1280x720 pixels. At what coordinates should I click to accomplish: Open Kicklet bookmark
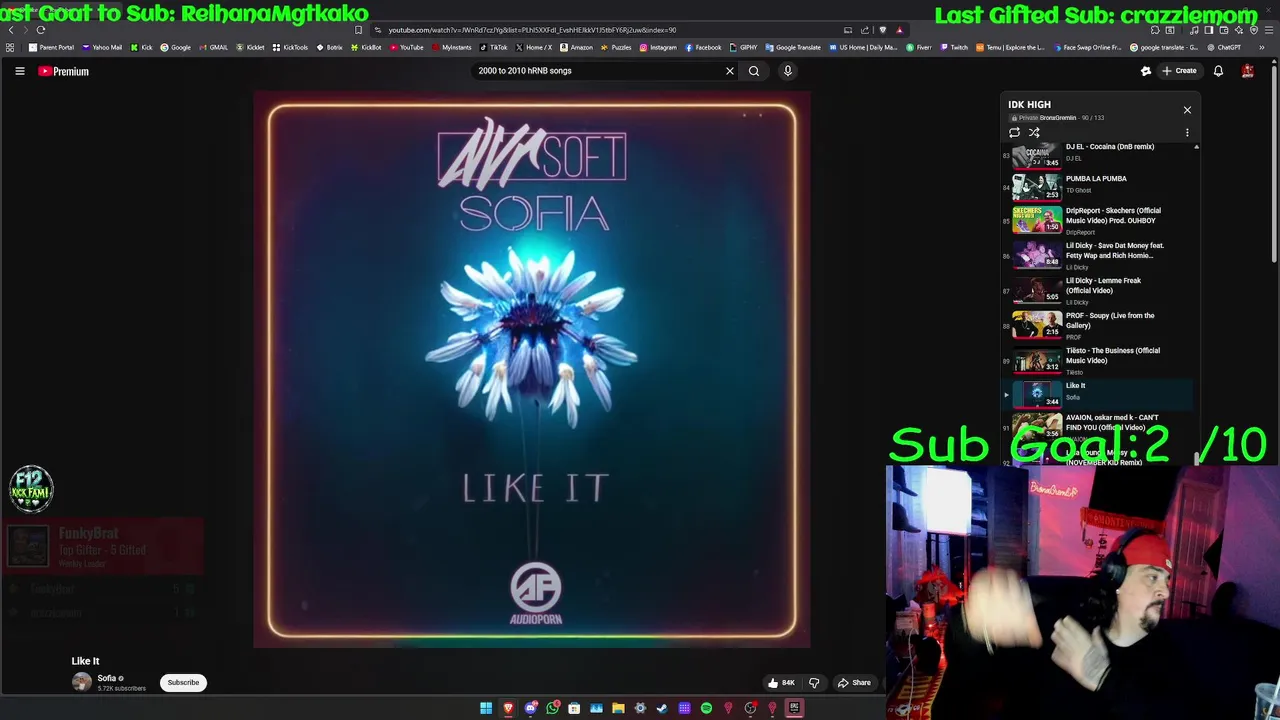pyautogui.click(x=250, y=47)
